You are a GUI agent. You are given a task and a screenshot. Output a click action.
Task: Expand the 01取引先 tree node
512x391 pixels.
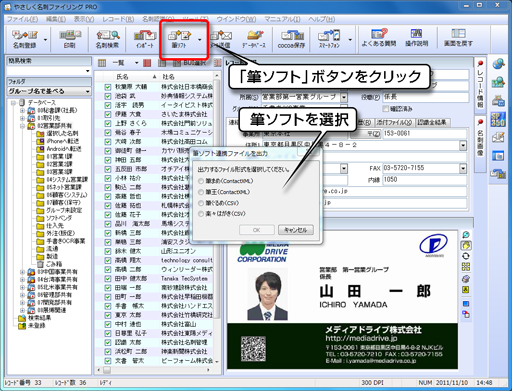(x=22, y=118)
